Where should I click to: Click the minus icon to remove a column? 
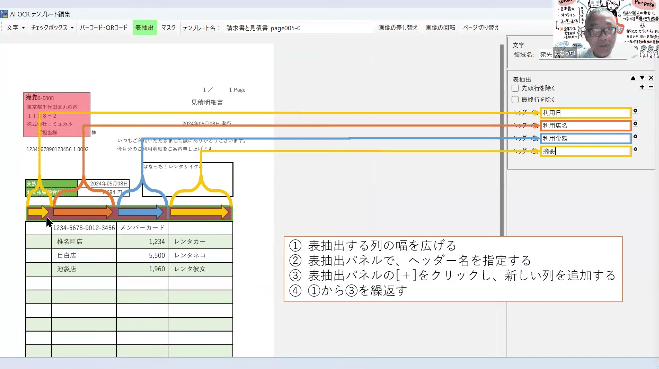tap(651, 87)
